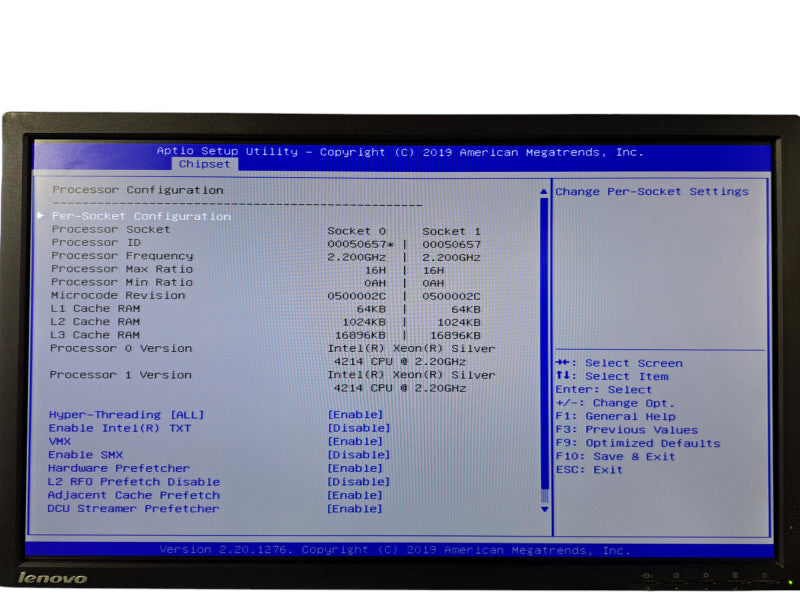Change Adjacent Cache Prefetch value Enable
This screenshot has height=600, width=800.
[355, 495]
